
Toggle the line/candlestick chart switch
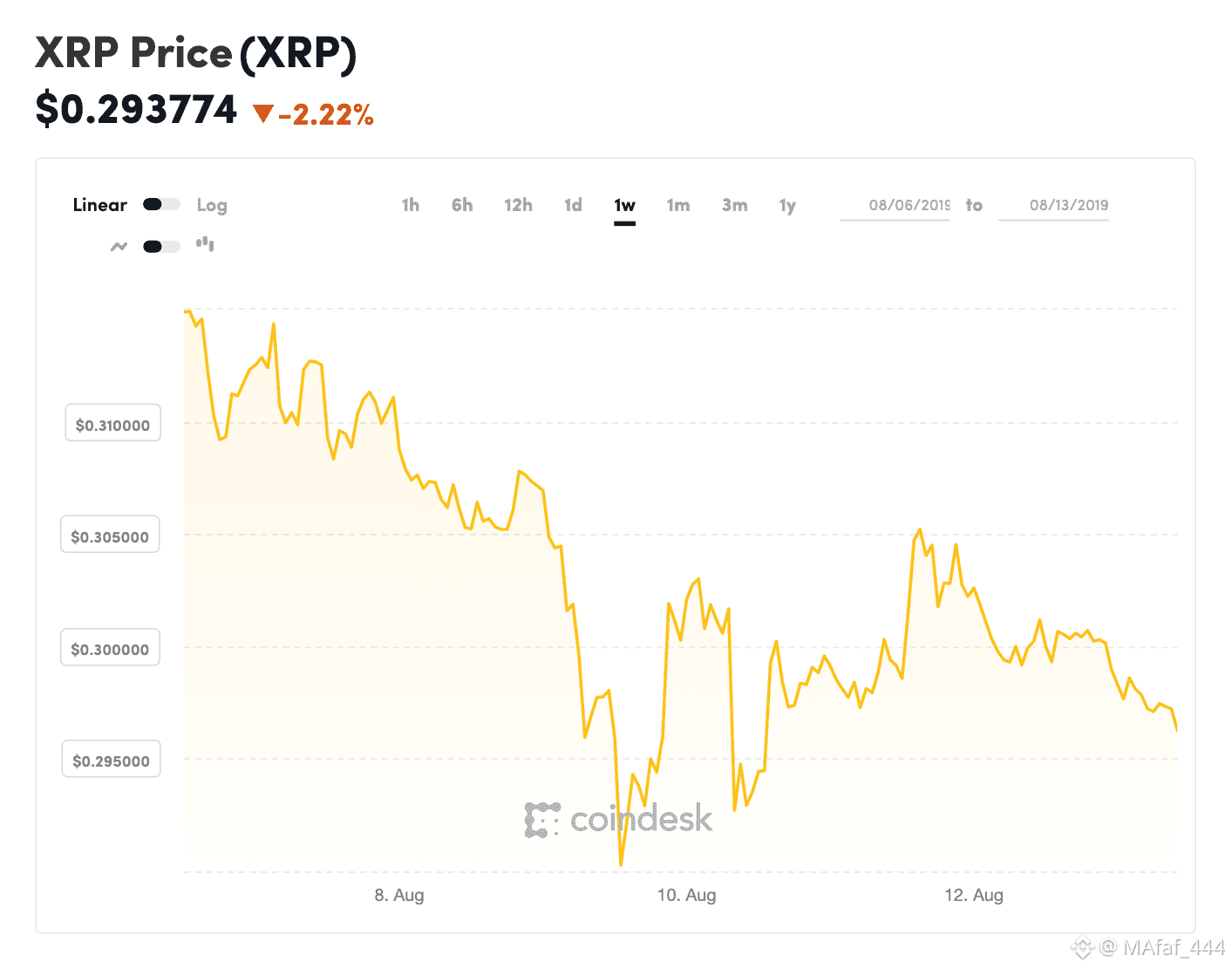tap(161, 247)
